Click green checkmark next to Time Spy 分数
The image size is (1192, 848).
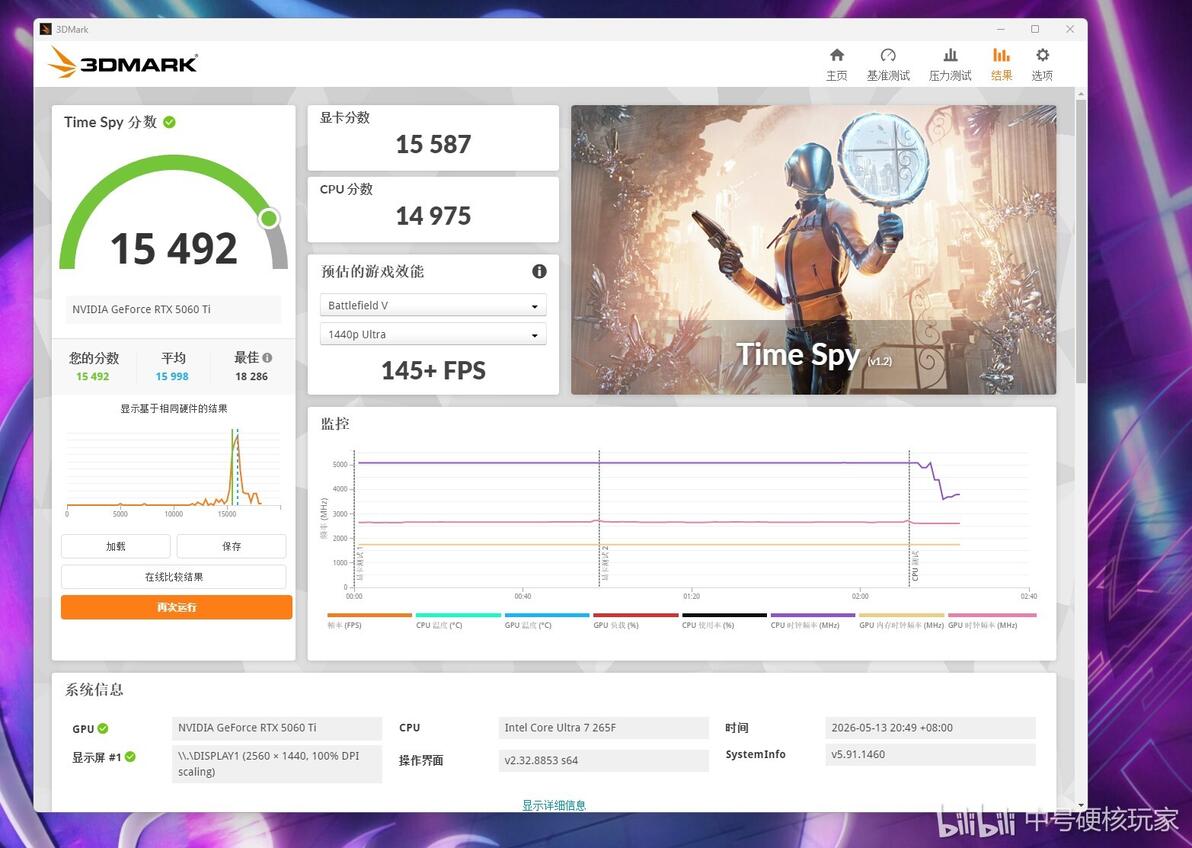coord(170,122)
